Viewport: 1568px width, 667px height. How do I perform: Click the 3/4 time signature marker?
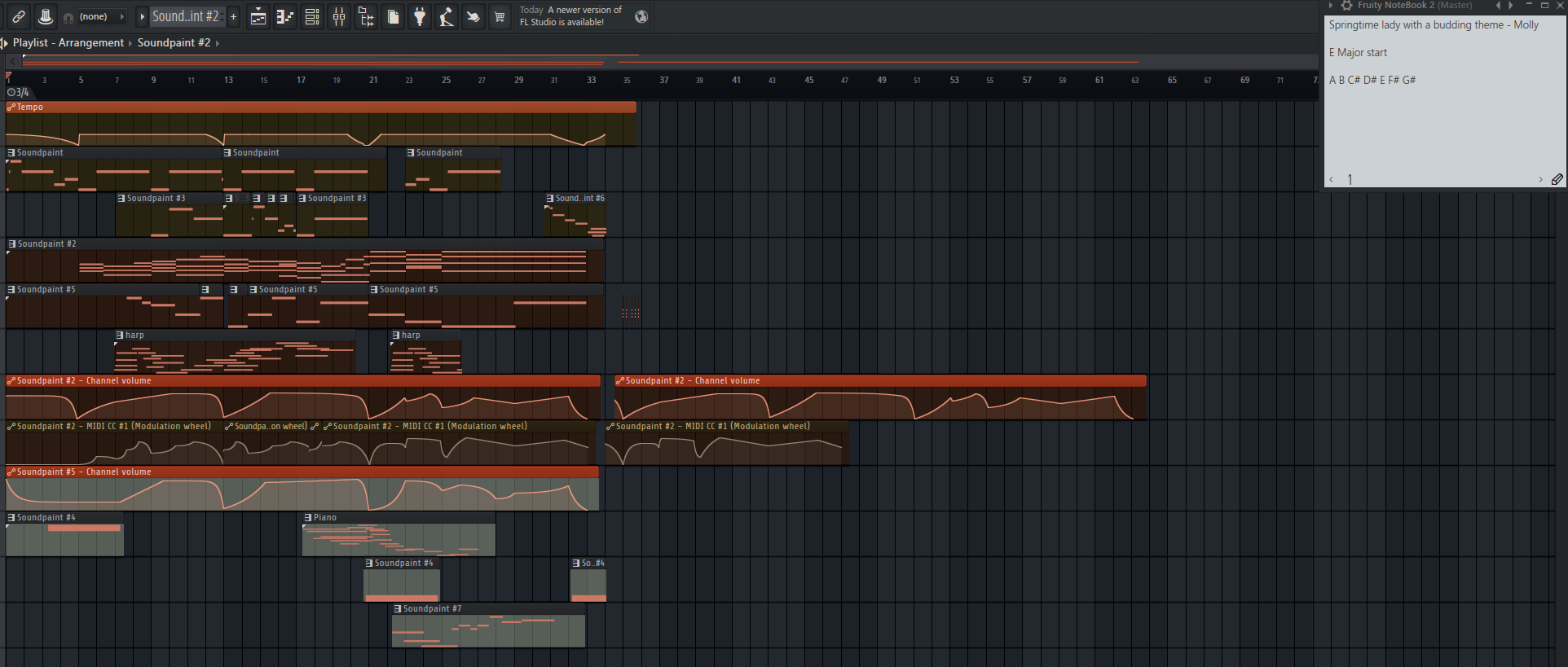18,93
